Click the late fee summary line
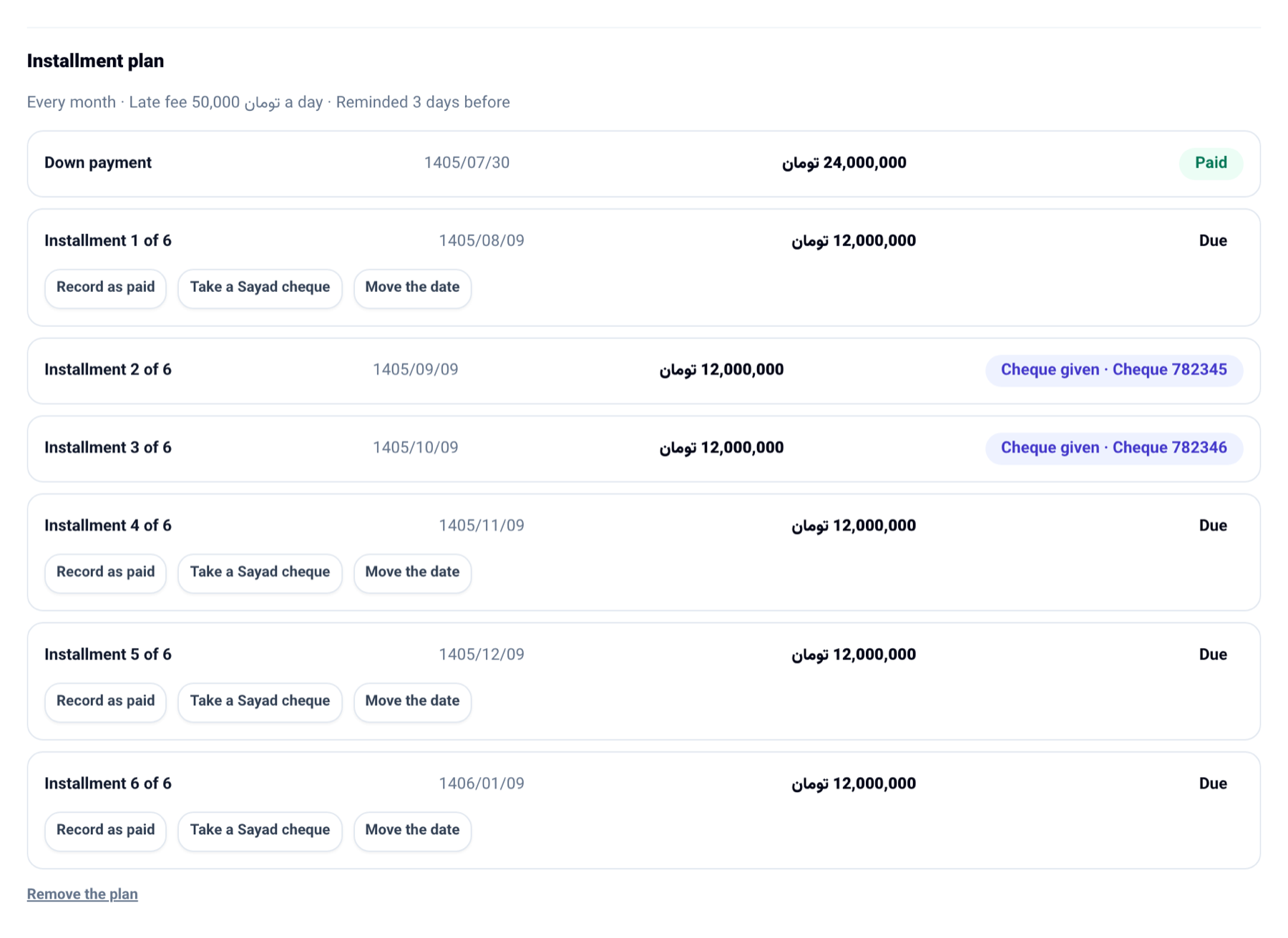The width and height of the screenshot is (1288, 938). click(x=268, y=102)
